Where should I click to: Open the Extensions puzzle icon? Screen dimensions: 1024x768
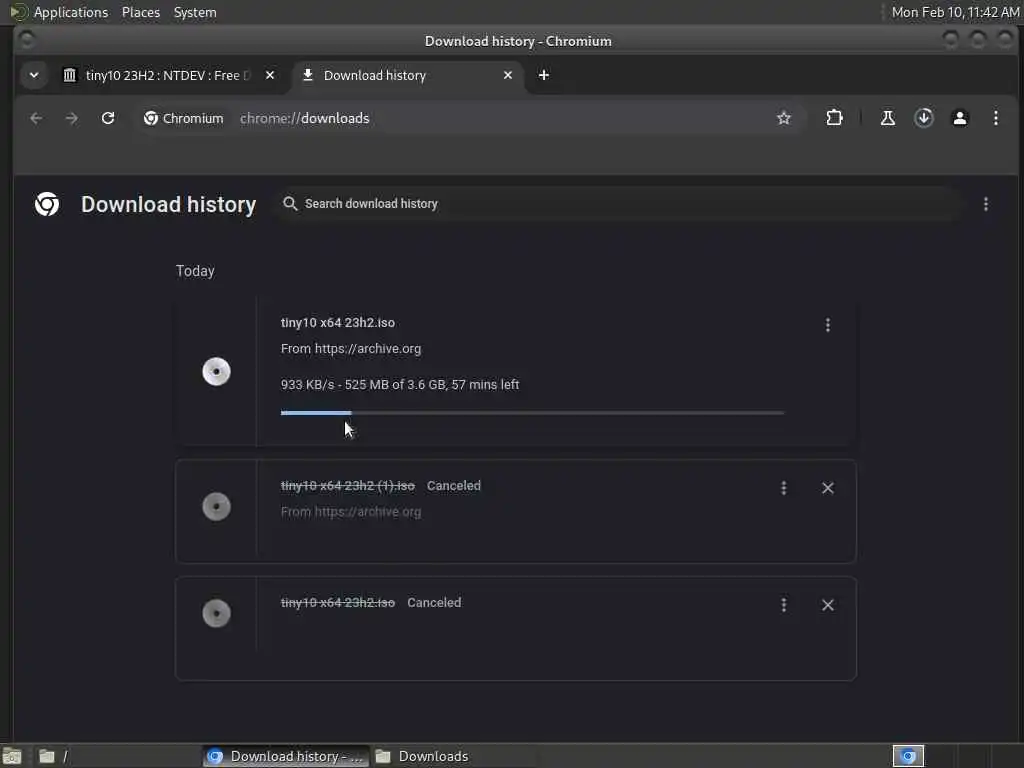click(834, 118)
